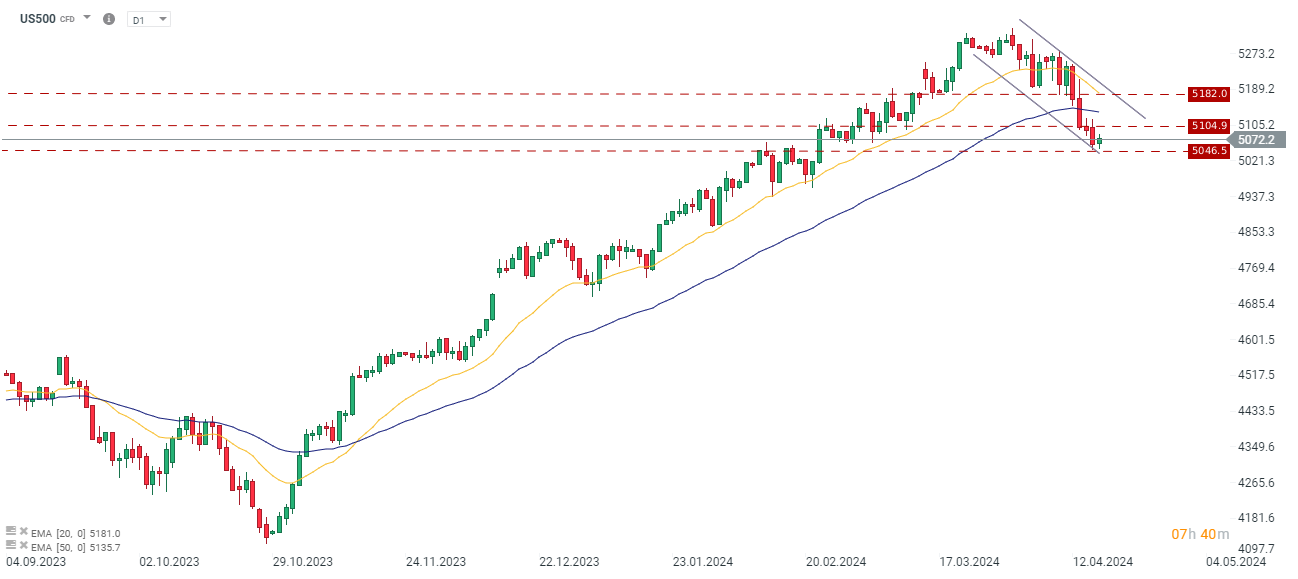This screenshot has width=1298, height=579.
Task: Click the 4097.7 price axis label
Action: [x=1256, y=549]
